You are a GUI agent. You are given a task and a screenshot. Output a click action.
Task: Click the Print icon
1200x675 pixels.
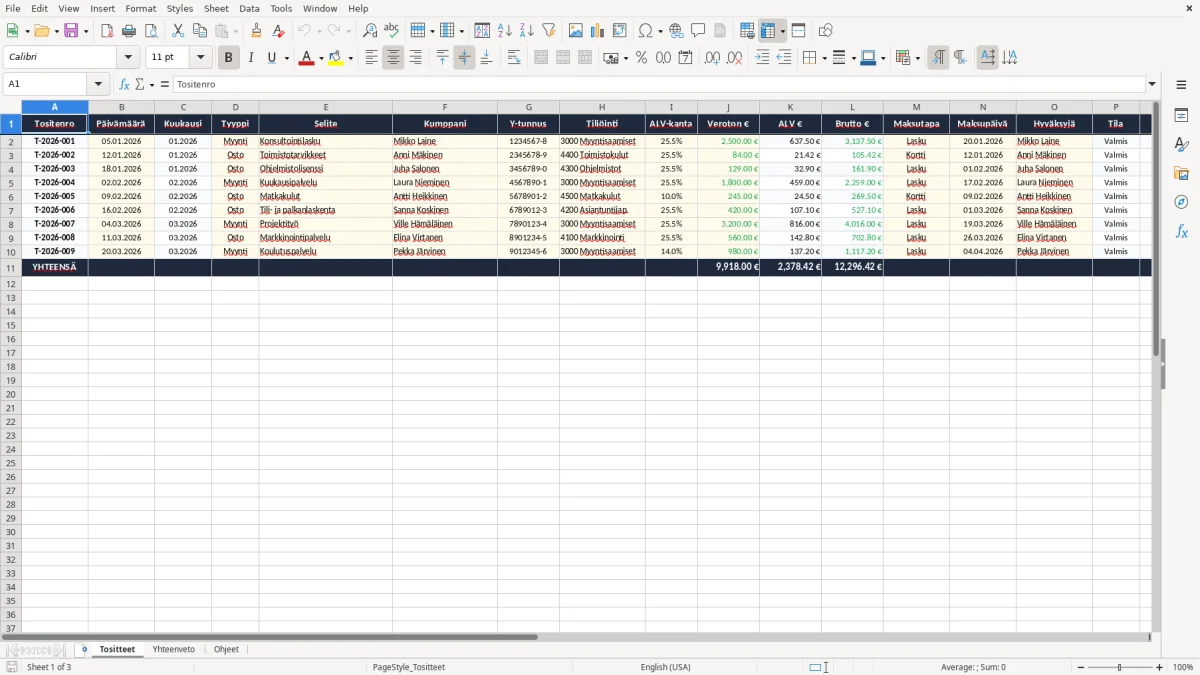[129, 31]
